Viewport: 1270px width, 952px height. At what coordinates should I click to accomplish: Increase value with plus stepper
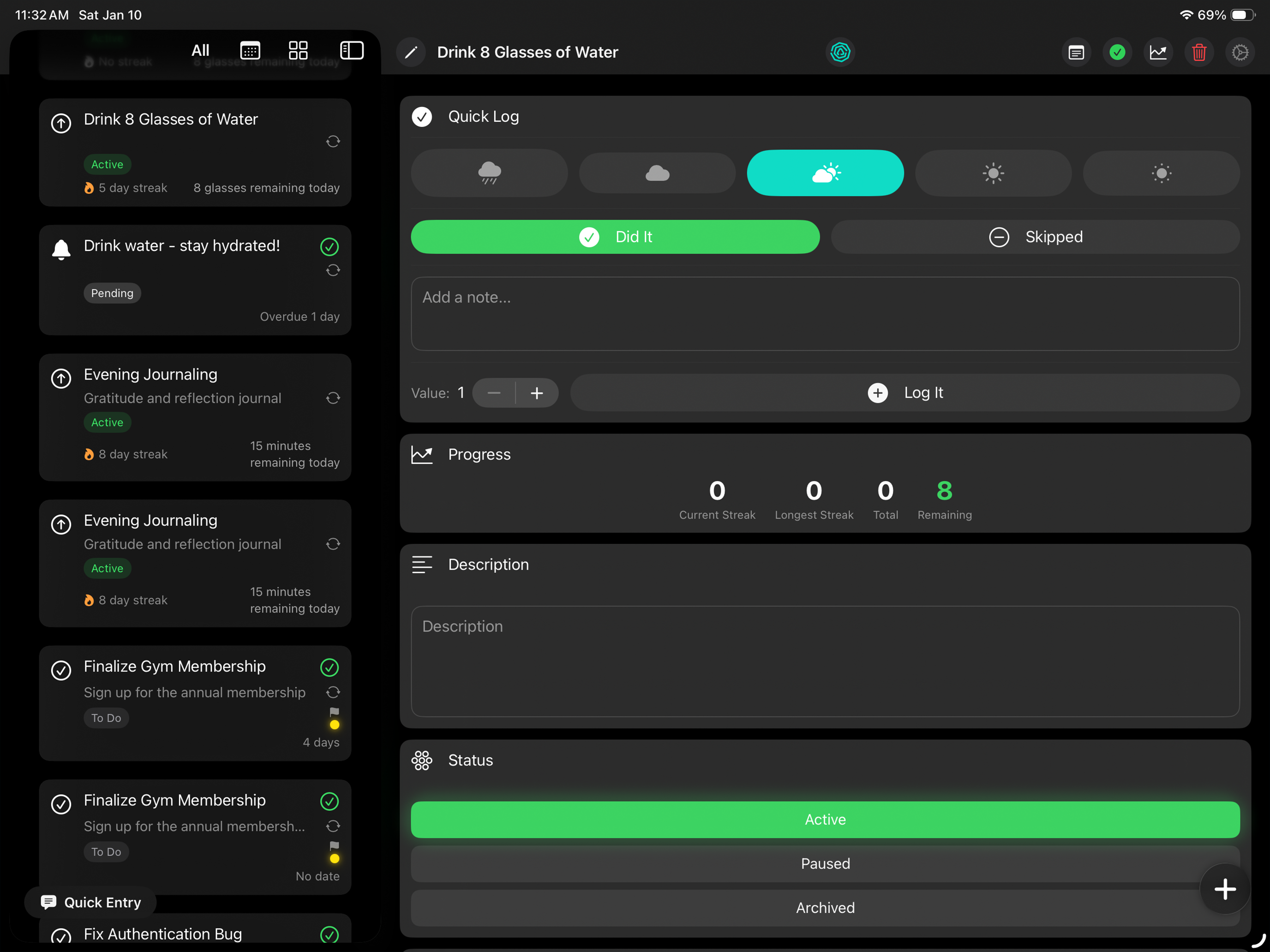(537, 393)
